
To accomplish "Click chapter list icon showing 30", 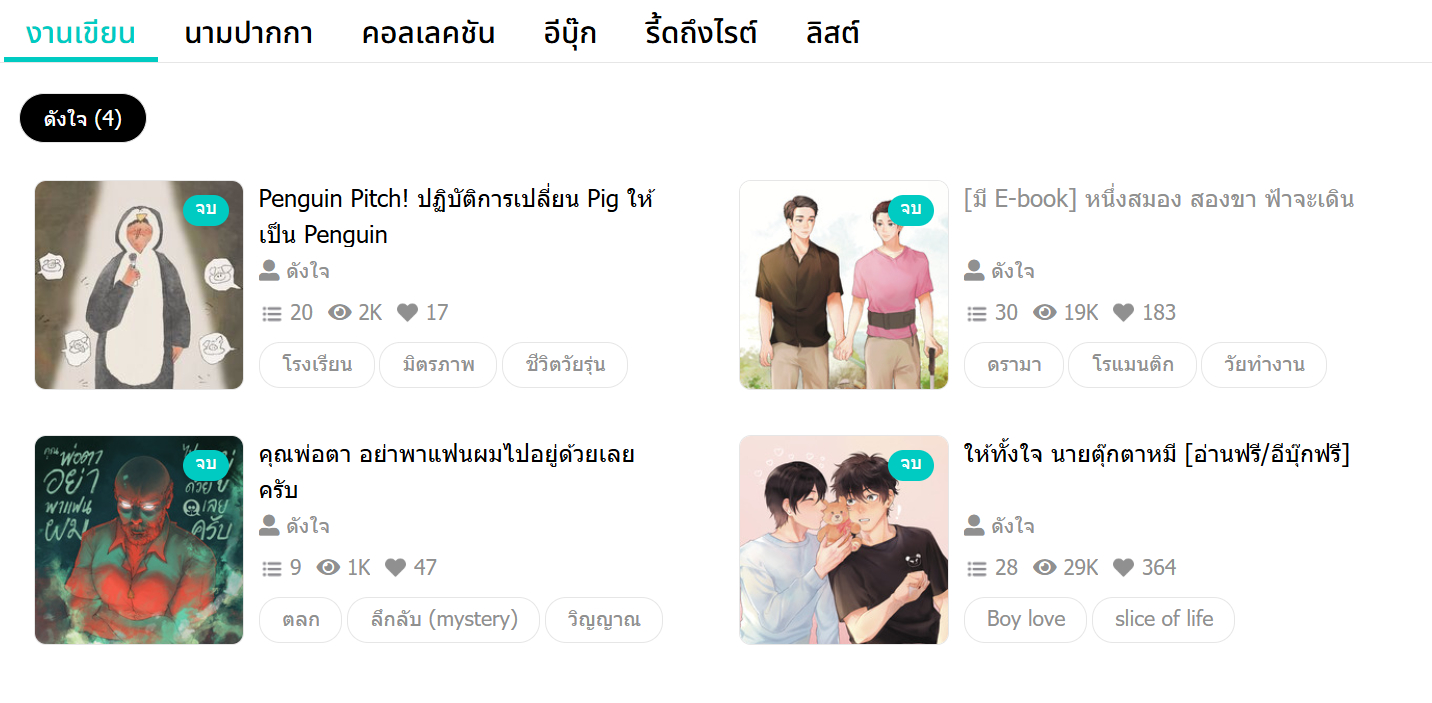I will click(977, 313).
